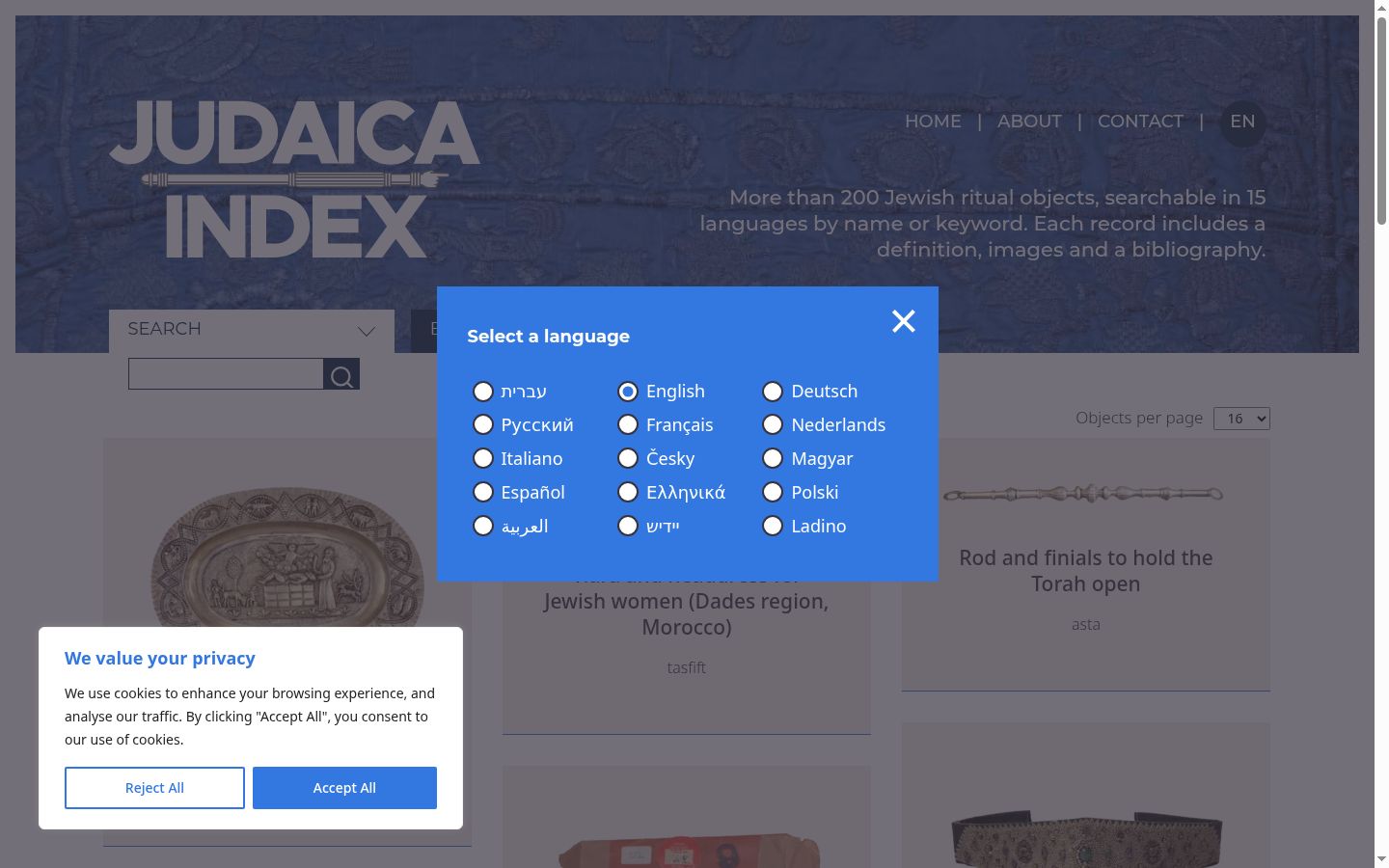
Task: Click the 'tasfift' object name
Action: point(687,667)
